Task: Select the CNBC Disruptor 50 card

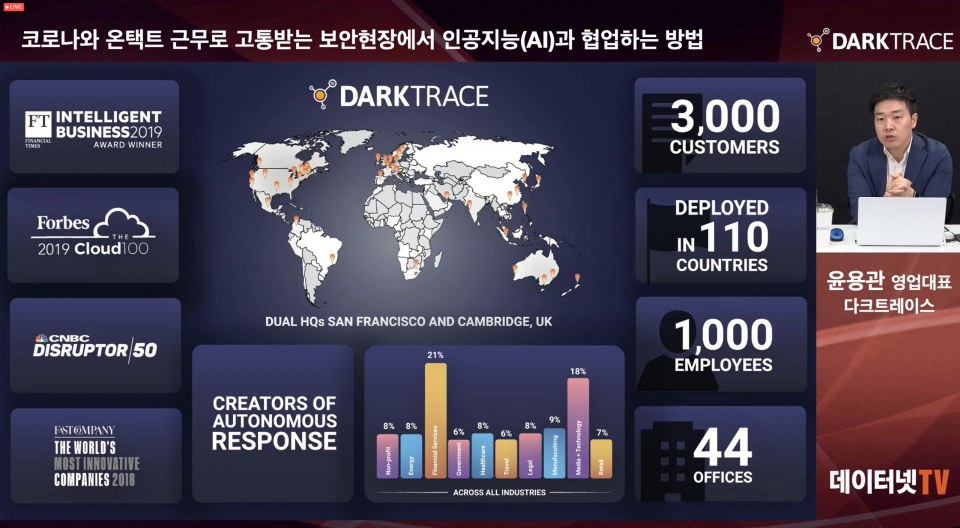Action: [96, 345]
